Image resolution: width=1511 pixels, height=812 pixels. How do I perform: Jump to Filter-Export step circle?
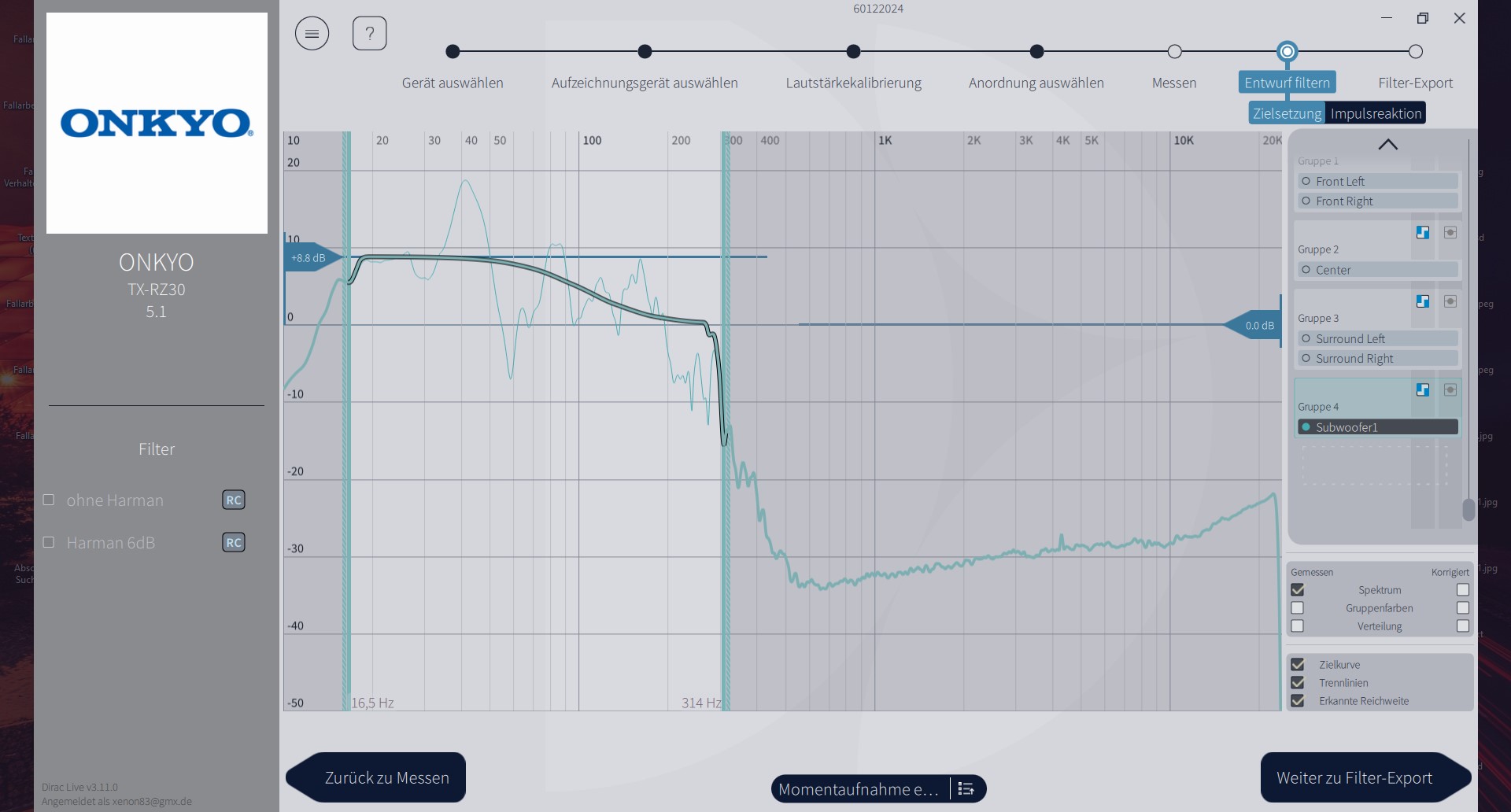1416,52
